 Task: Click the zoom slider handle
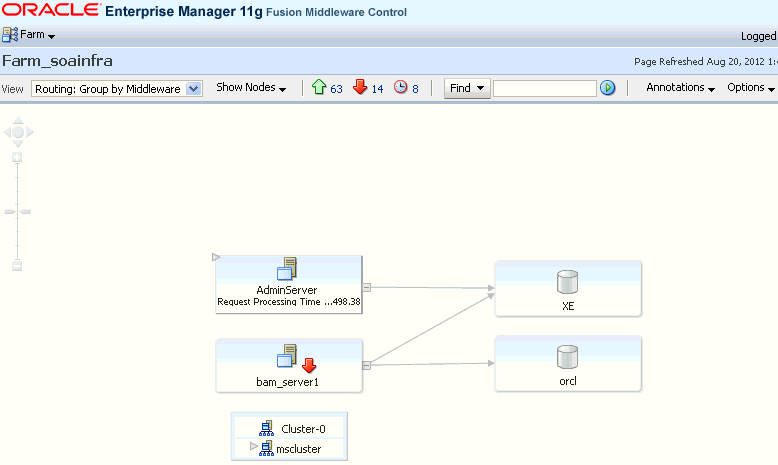pos(17,211)
